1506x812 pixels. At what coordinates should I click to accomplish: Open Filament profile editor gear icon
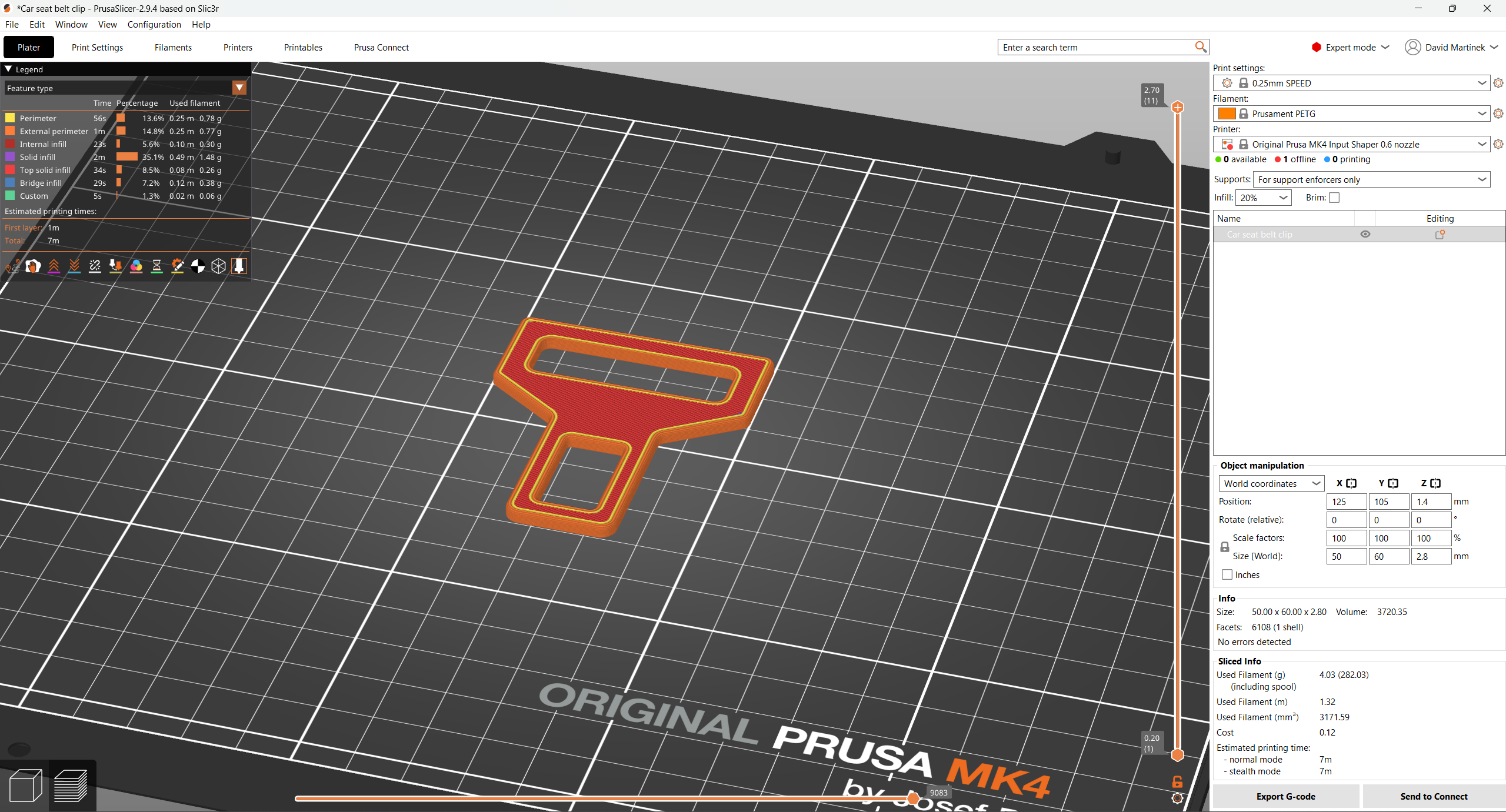(1498, 113)
